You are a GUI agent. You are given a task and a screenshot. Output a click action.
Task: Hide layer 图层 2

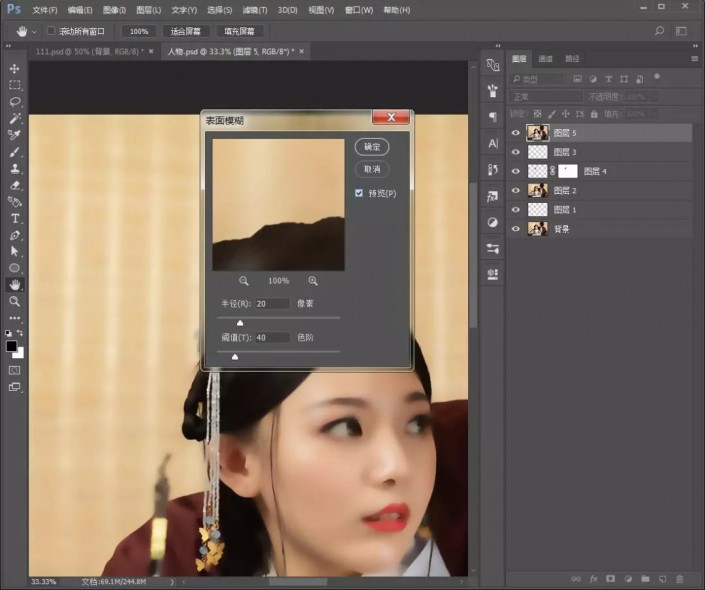pyautogui.click(x=516, y=191)
